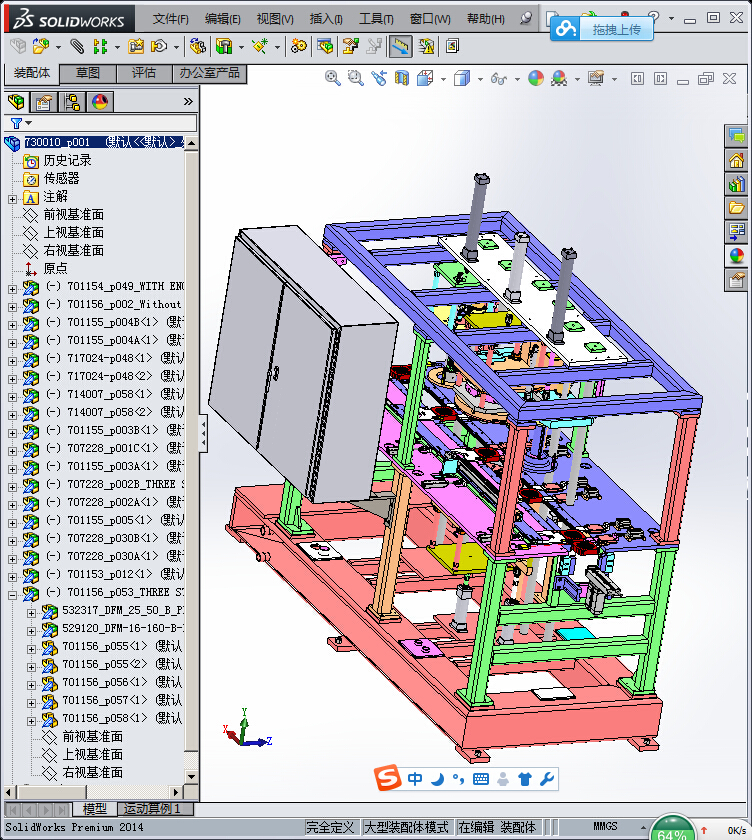
Task: Switch to the 草图 tab
Action: 88,73
